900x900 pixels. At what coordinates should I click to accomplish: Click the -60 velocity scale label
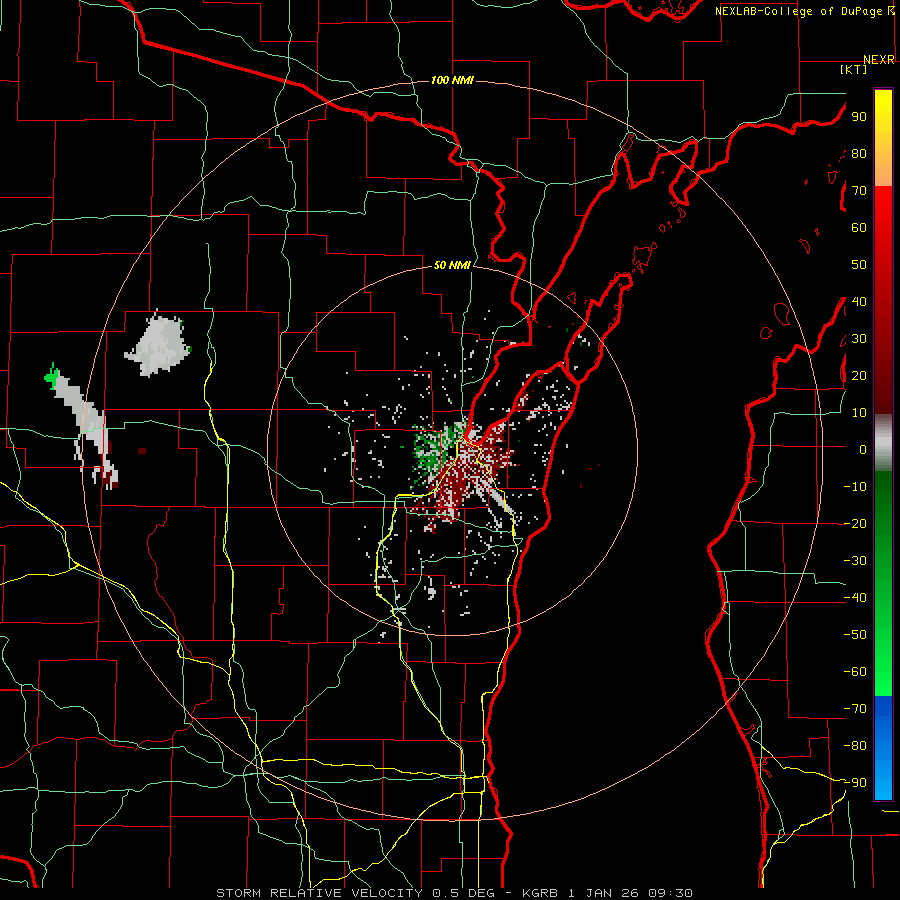pyautogui.click(x=855, y=672)
